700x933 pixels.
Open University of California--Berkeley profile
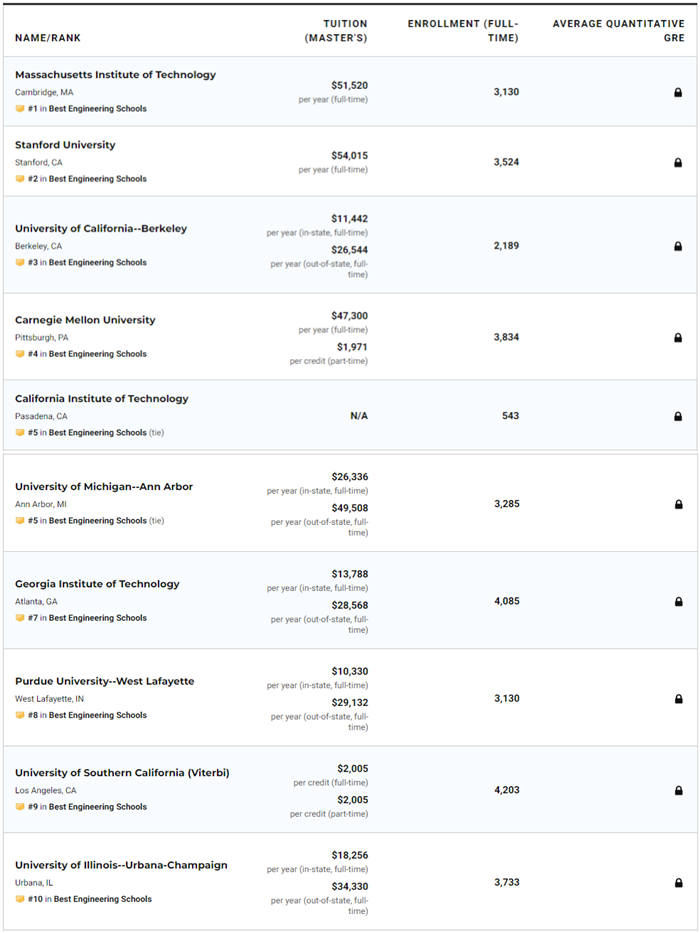point(101,229)
